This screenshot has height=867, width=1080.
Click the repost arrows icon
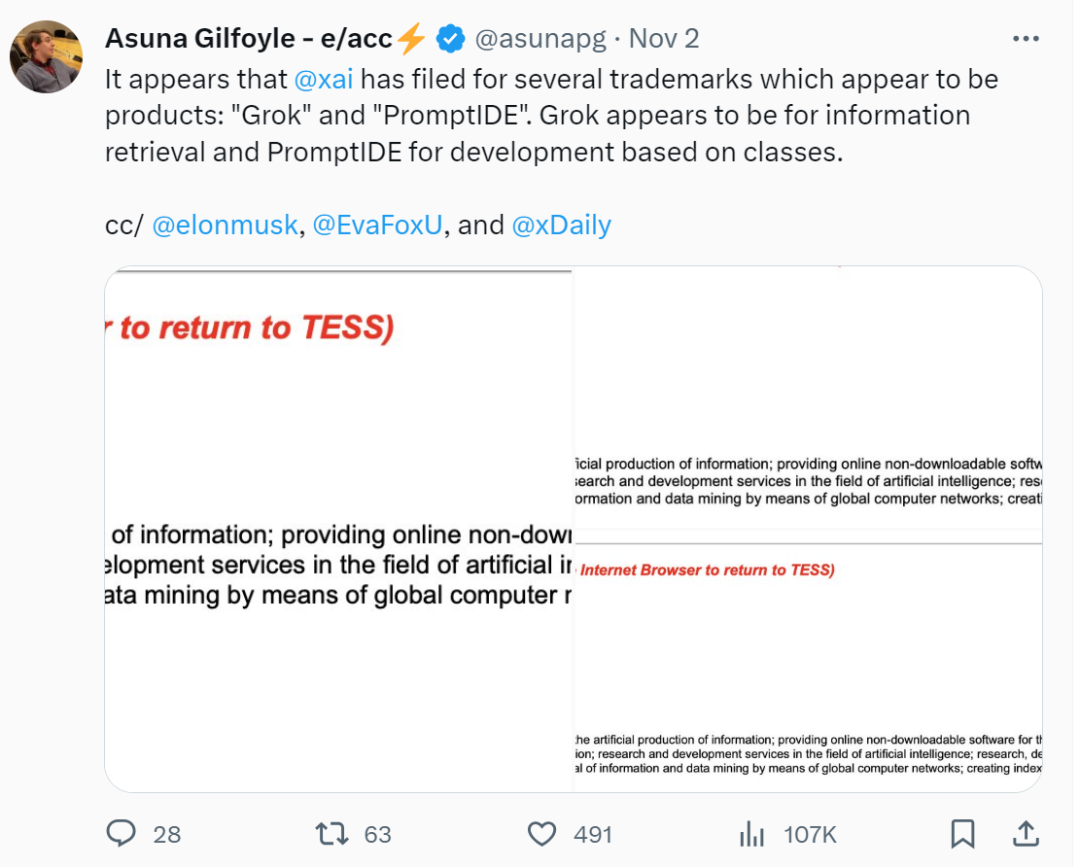[x=332, y=834]
